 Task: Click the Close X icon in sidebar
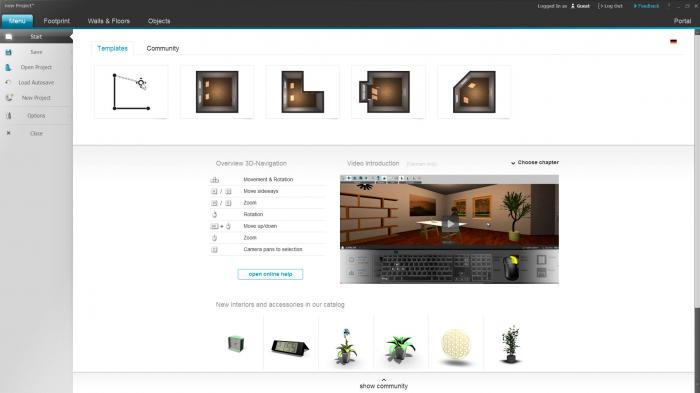point(8,133)
